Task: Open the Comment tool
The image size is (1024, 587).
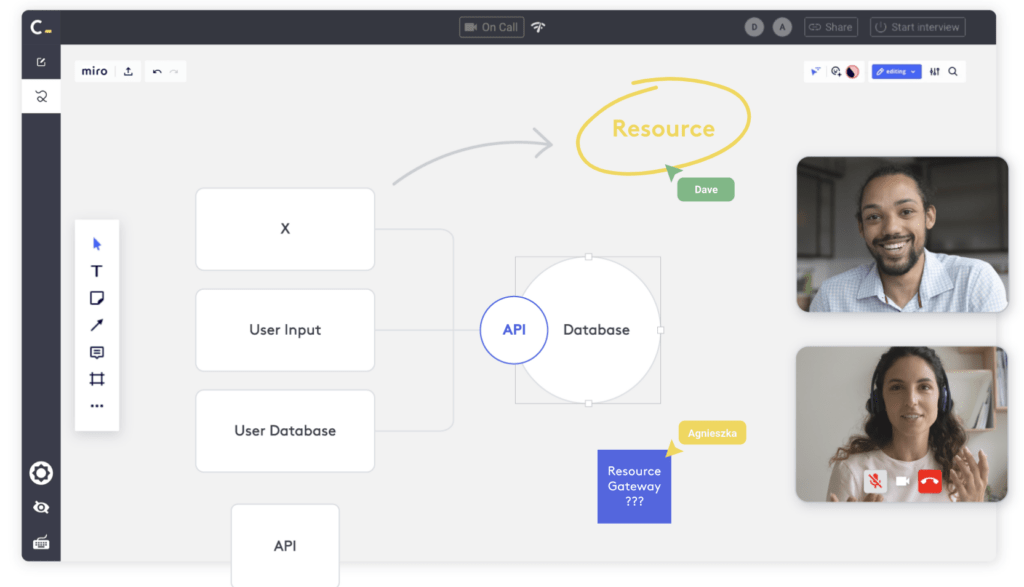Action: 96,354
